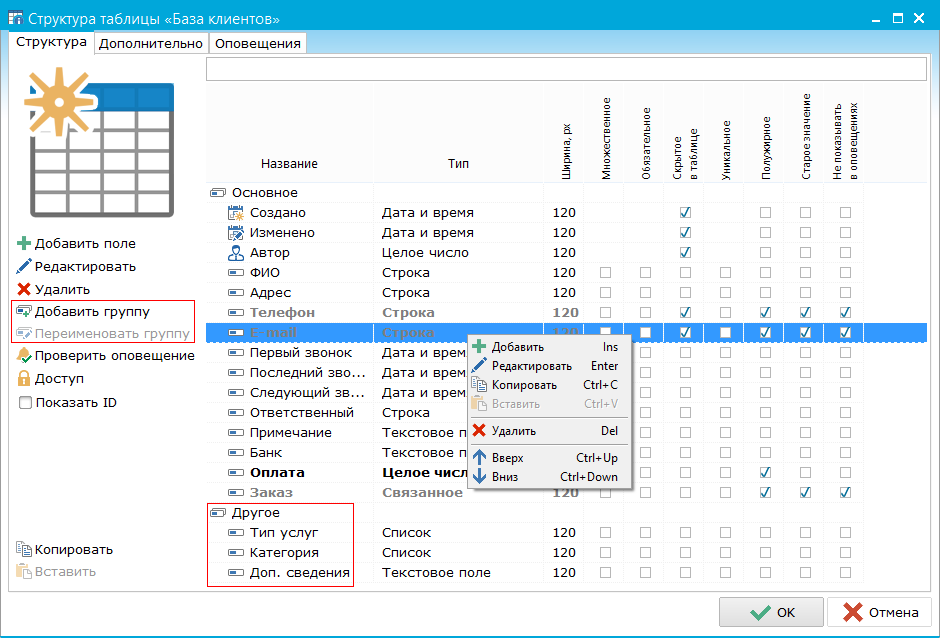The image size is (940, 638).
Task: Click the field icon beside Оплата
Action: [x=236, y=473]
